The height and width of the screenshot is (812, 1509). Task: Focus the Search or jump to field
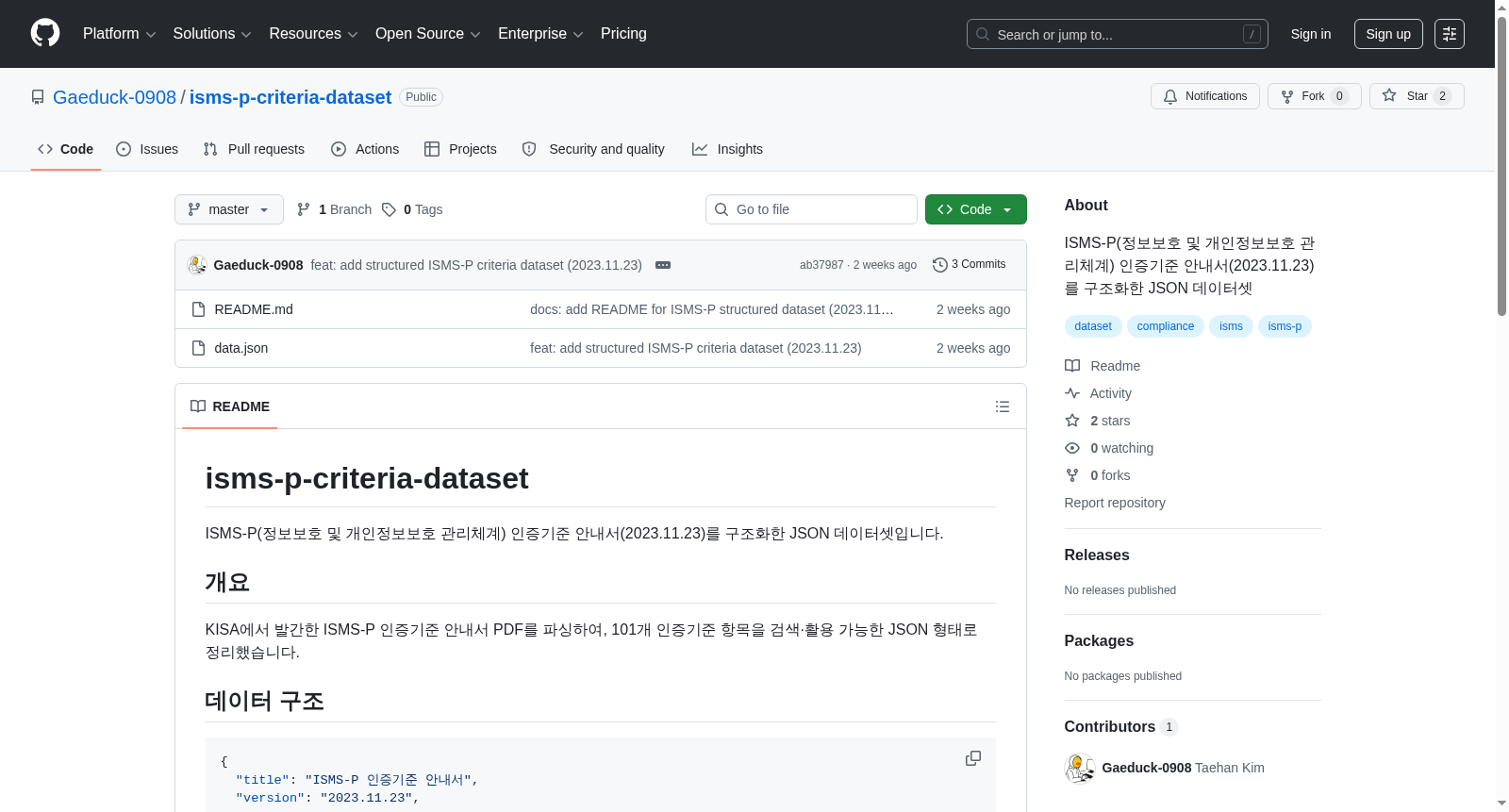1117,34
